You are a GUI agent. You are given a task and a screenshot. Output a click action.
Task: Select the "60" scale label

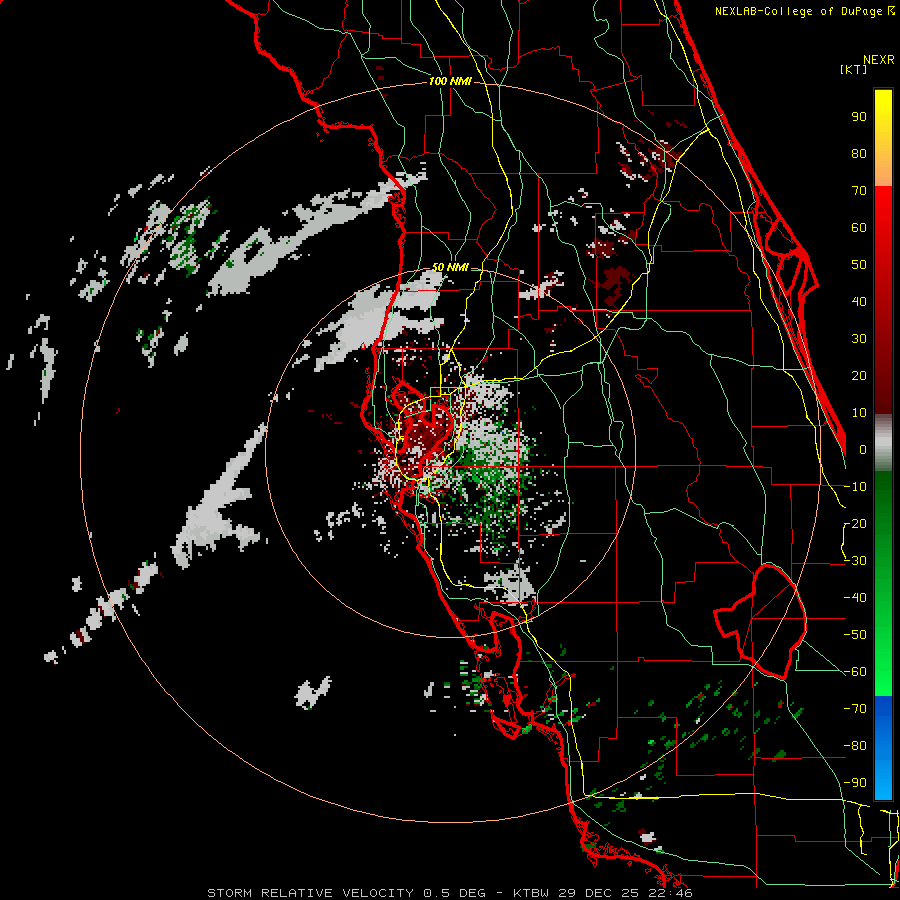(859, 228)
